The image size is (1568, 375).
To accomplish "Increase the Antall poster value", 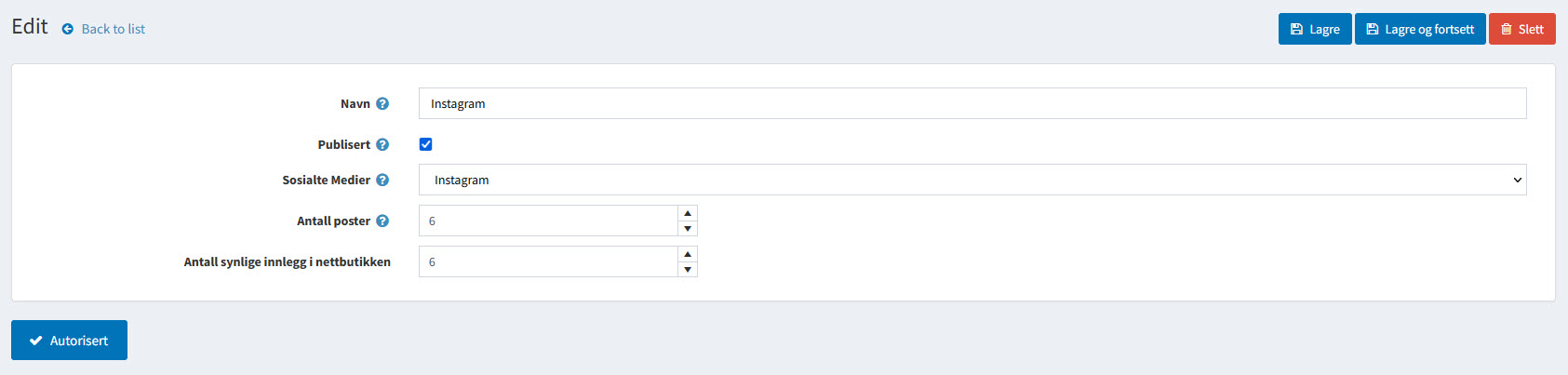I will click(x=688, y=214).
